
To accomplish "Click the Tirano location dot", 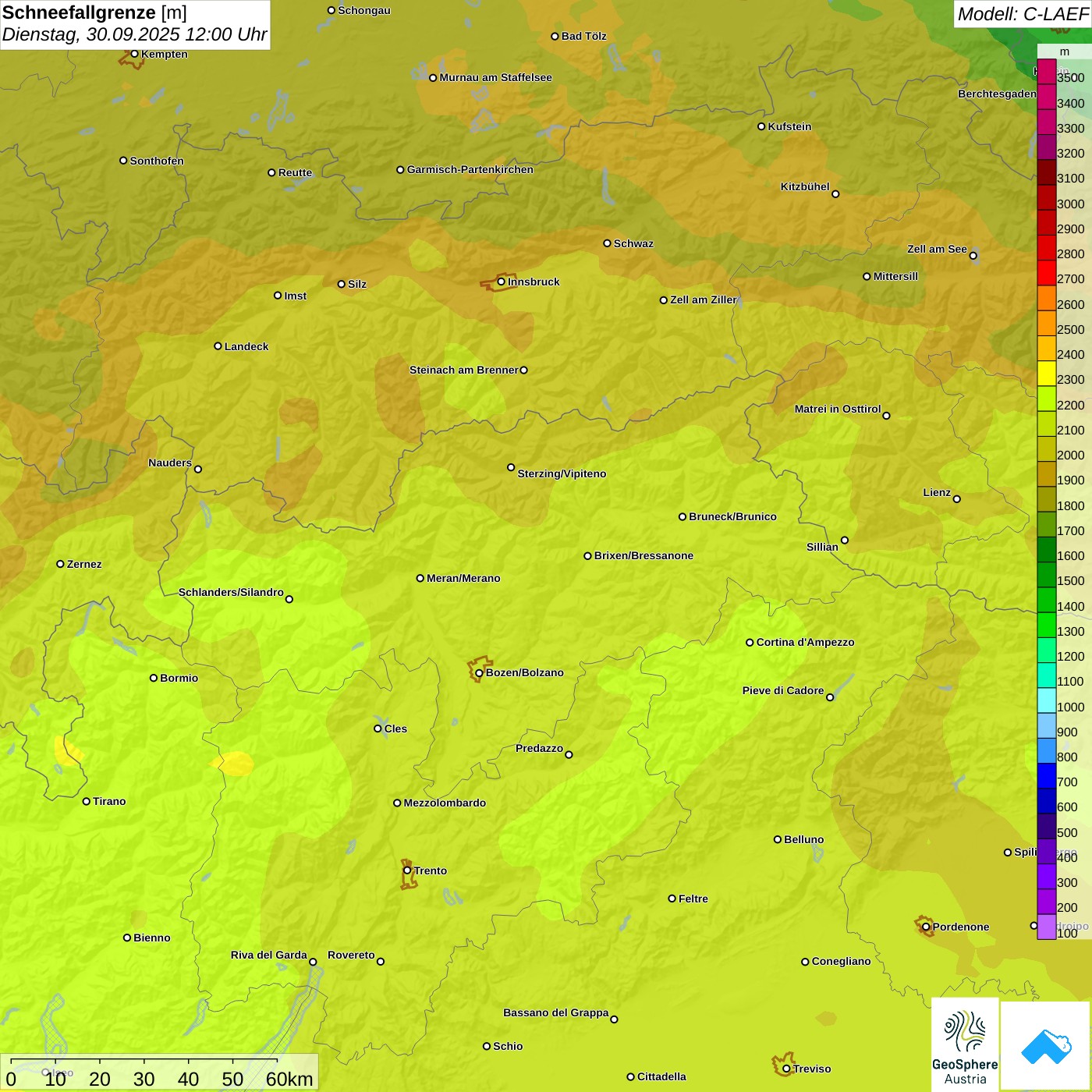I will tap(87, 801).
